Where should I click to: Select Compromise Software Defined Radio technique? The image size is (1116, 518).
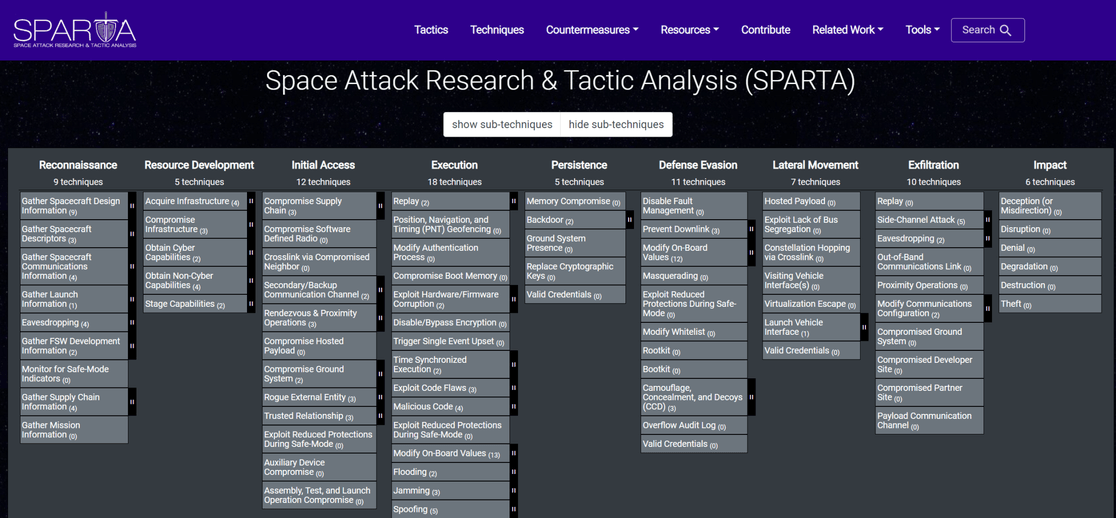point(319,233)
